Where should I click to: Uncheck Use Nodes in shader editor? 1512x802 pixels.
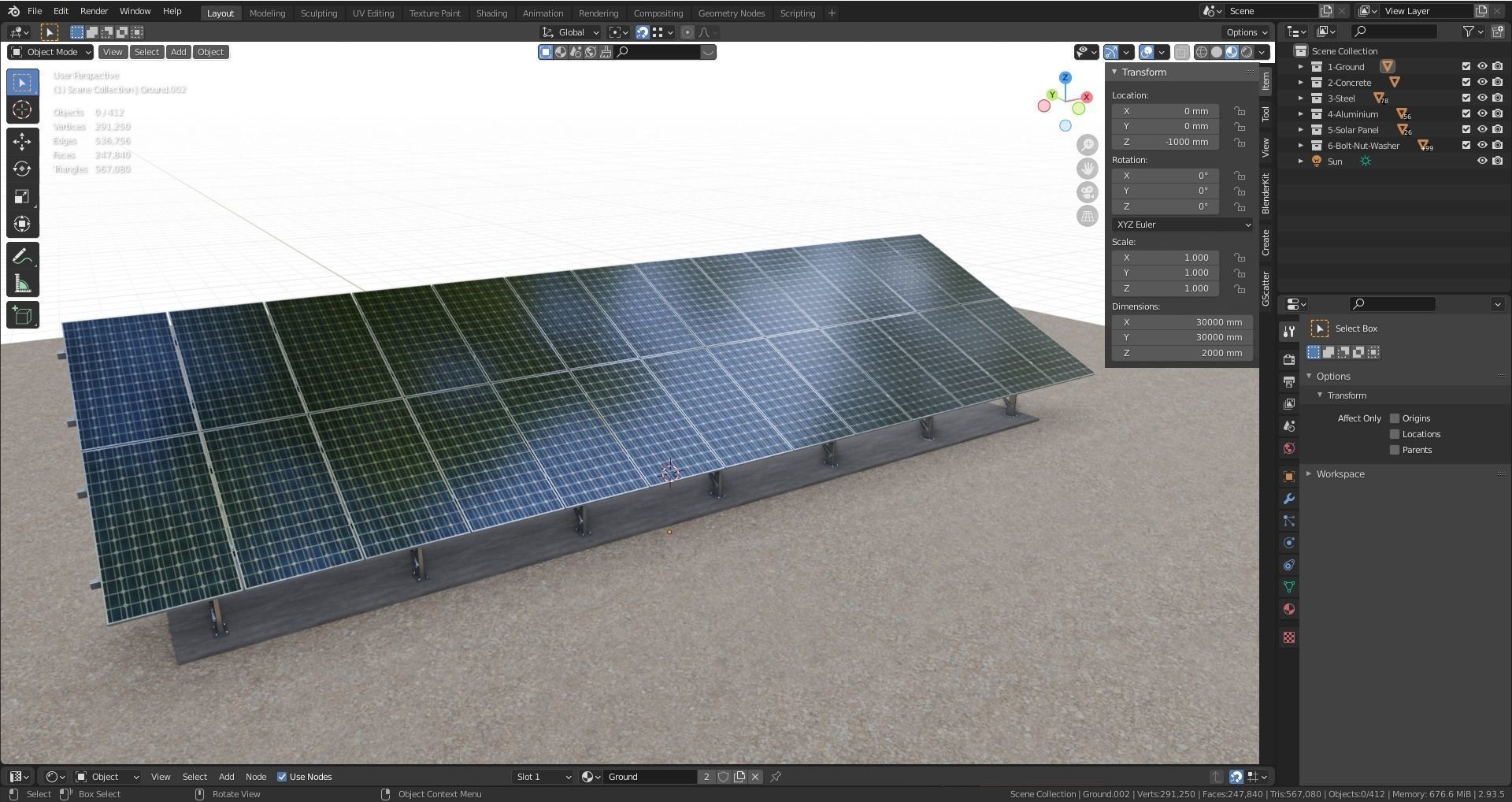[x=282, y=777]
